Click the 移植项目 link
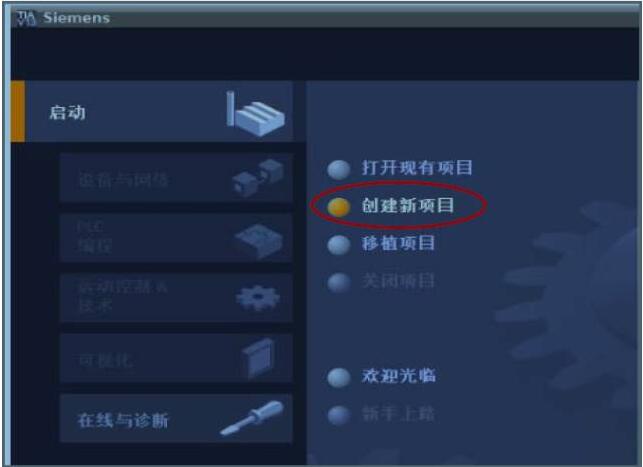Screen dimensions: 643x467 coord(398,243)
